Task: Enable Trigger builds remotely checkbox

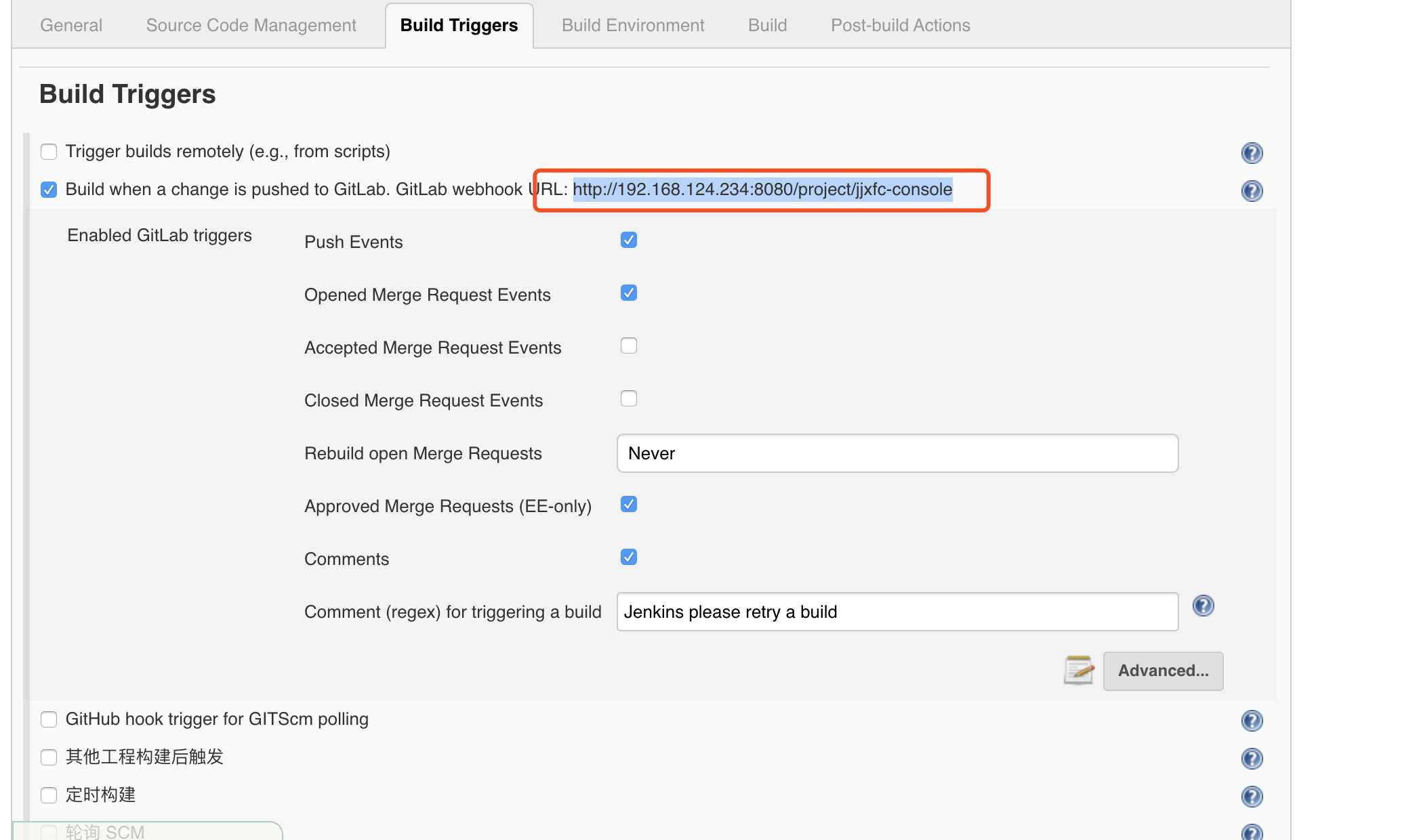Action: point(49,151)
